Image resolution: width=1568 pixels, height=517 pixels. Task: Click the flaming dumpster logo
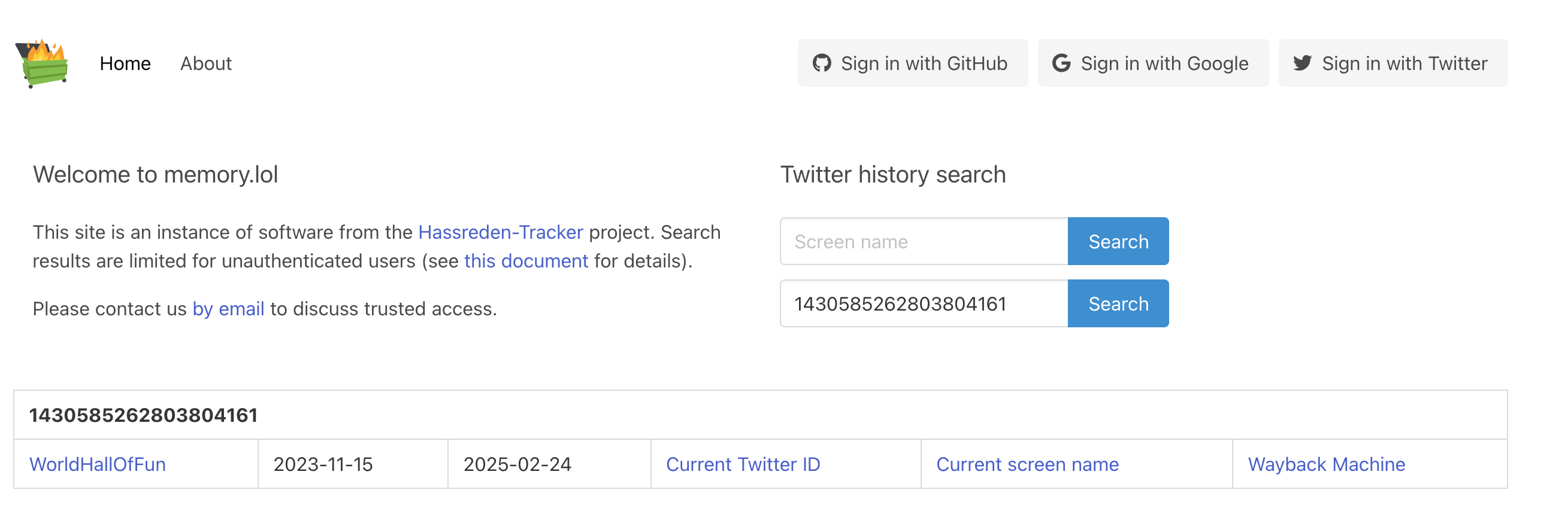[x=42, y=63]
